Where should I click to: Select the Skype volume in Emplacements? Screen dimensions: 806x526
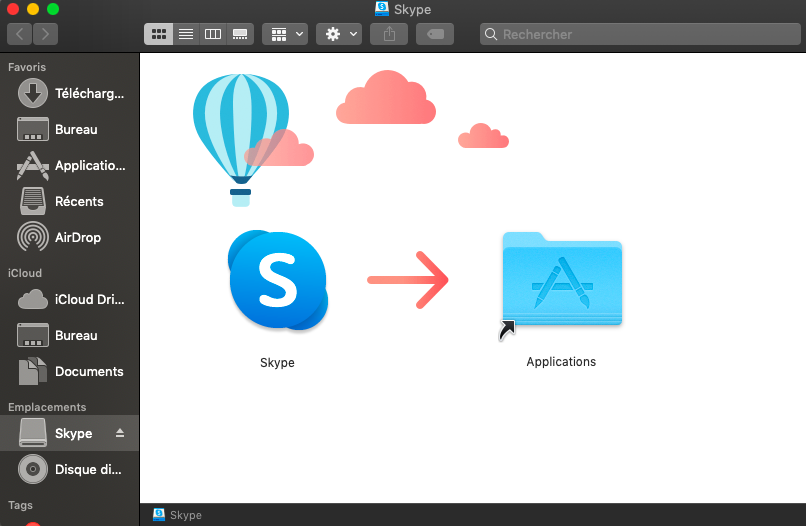(69, 433)
